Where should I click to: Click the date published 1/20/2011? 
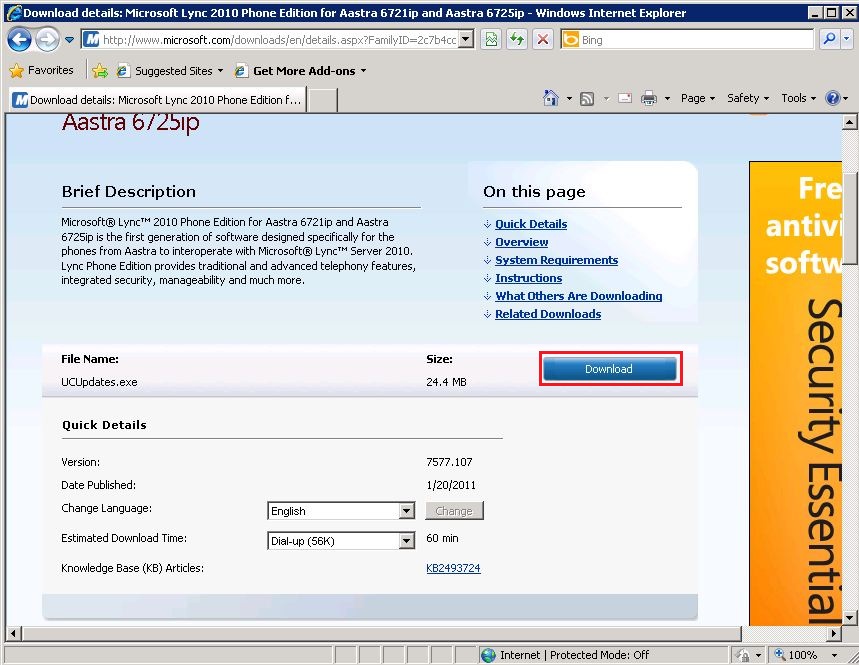coord(451,485)
